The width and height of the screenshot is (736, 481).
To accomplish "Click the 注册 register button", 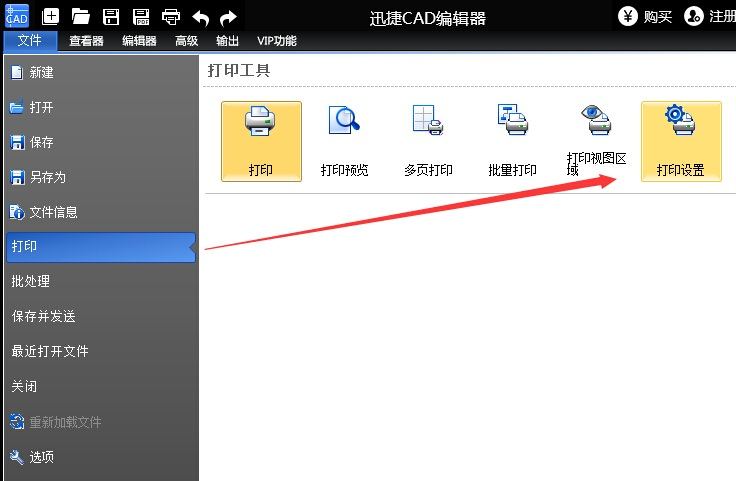I will click(710, 16).
